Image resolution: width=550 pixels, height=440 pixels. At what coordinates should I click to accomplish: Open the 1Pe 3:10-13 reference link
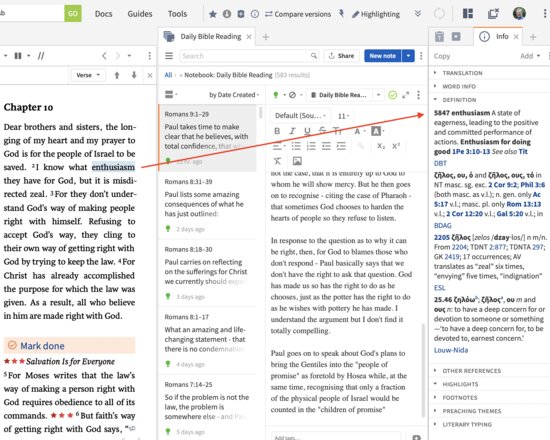(471, 152)
